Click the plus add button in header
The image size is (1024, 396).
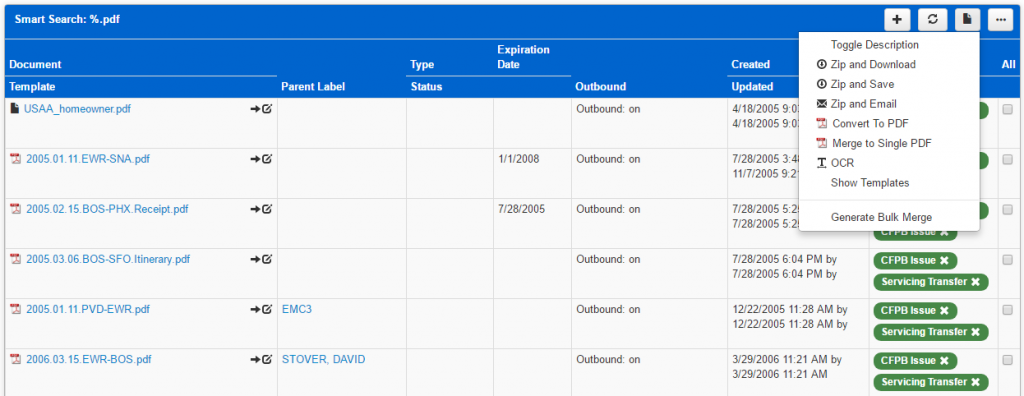pyautogui.click(x=897, y=20)
